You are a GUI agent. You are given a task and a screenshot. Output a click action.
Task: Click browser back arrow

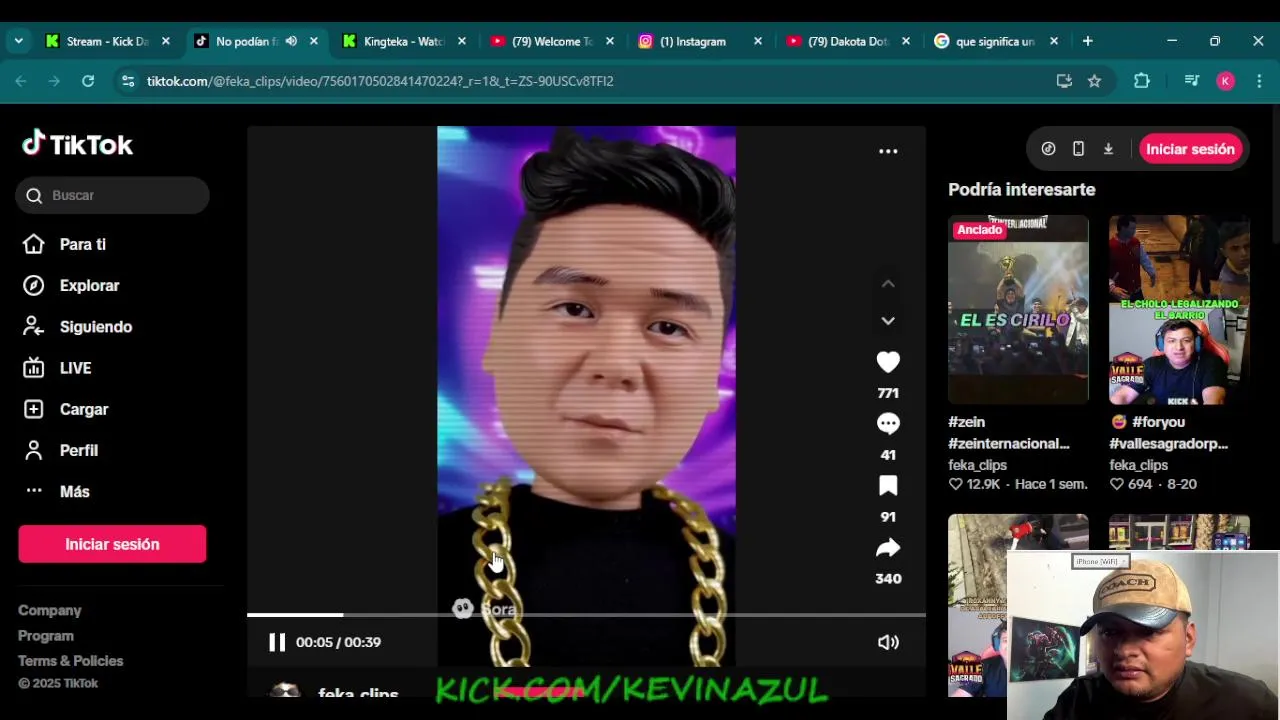click(x=21, y=81)
